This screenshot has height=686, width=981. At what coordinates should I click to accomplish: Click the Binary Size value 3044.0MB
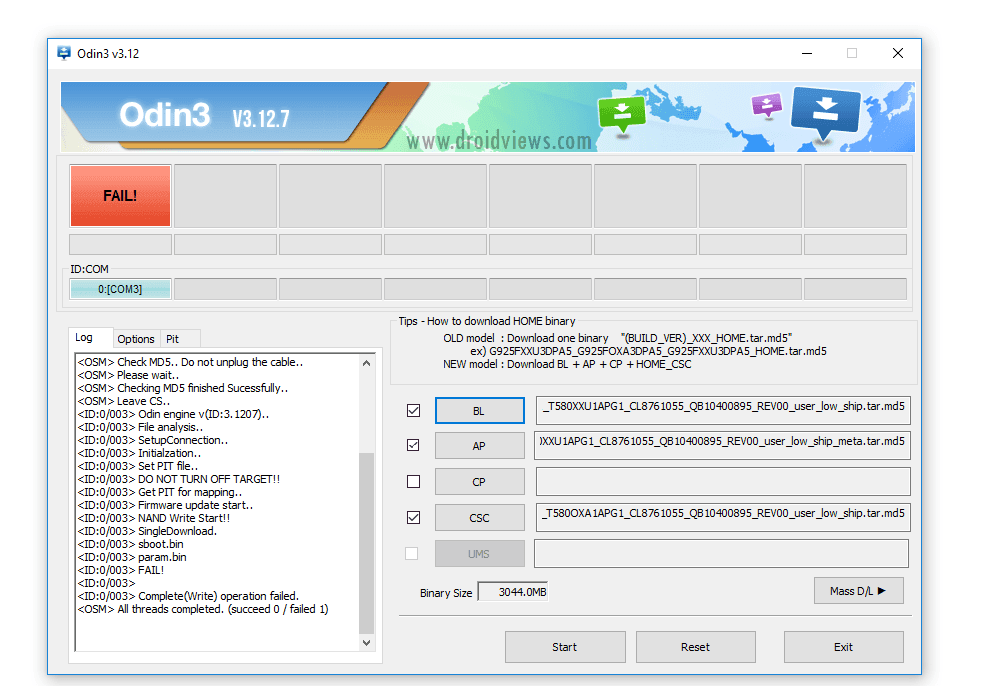(513, 591)
